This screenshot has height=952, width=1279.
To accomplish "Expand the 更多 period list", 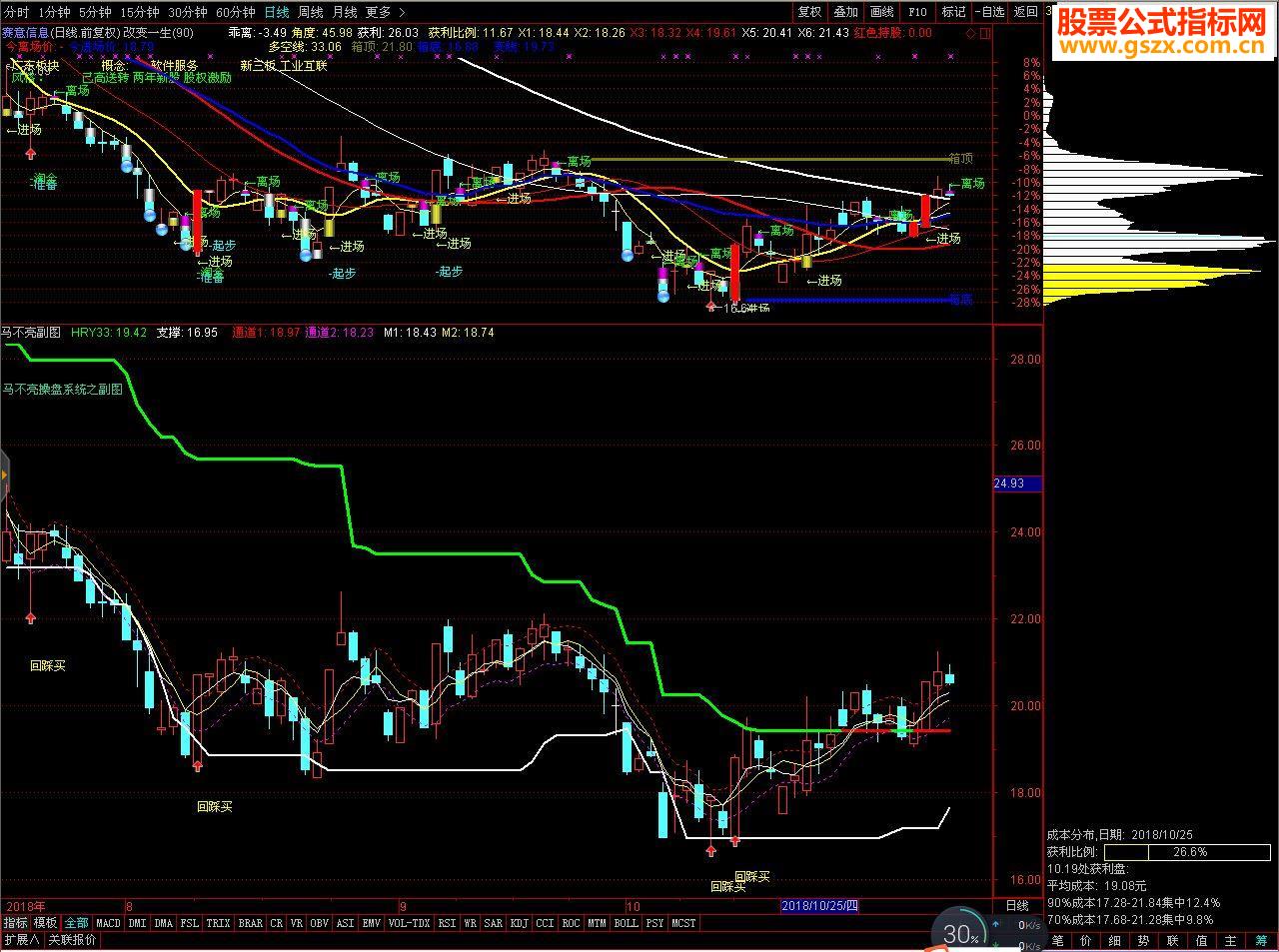I will click(x=385, y=12).
